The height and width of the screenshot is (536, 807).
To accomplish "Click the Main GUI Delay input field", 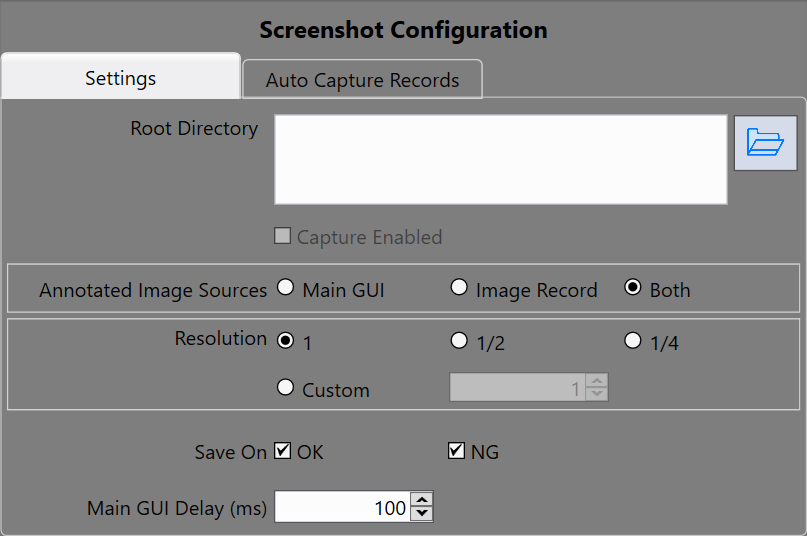I will 341,508.
